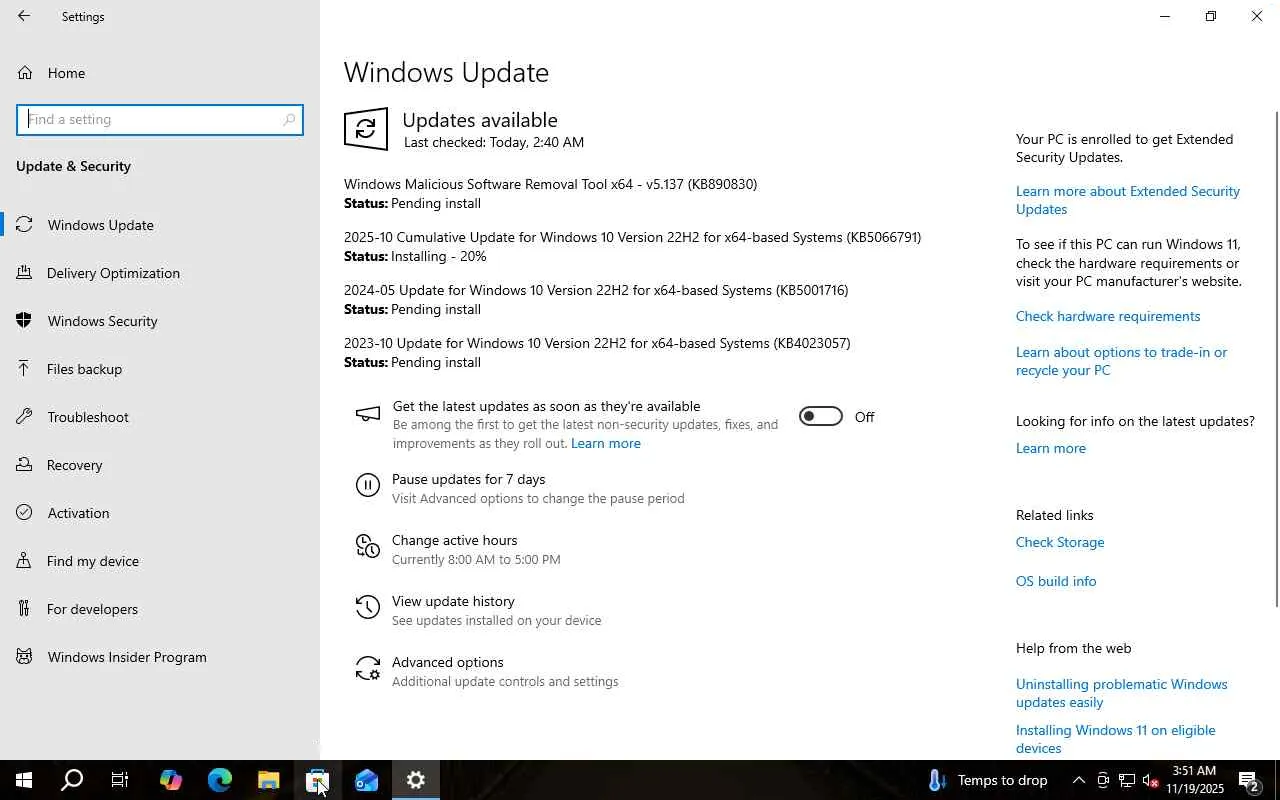Launch Microsoft Edge from the taskbar
Screen dimensions: 1280x800
(x=219, y=780)
